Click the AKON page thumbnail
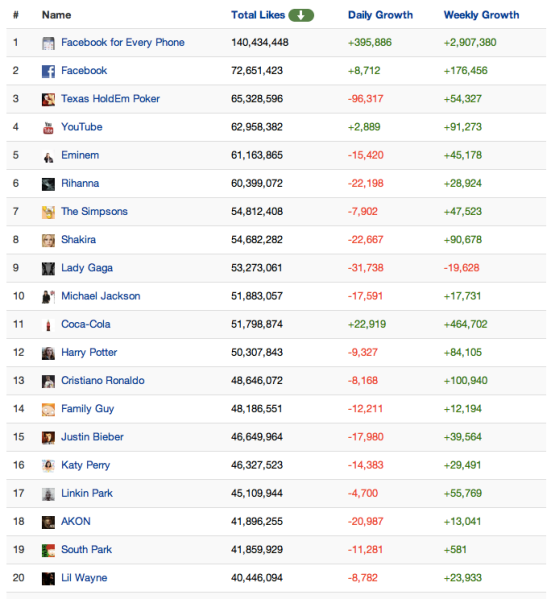551x599 pixels. pos(48,523)
